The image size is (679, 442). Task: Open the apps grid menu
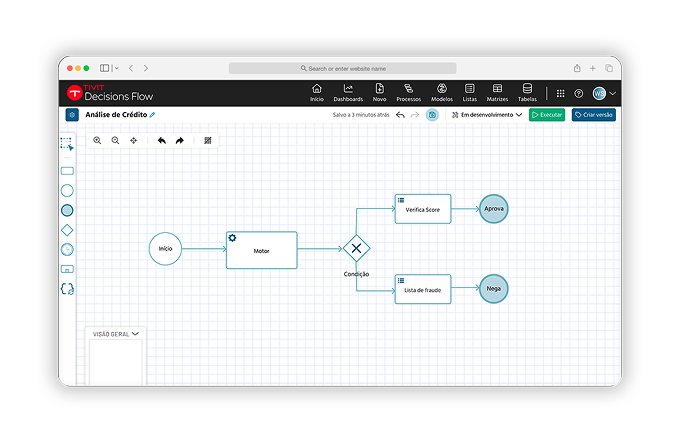coord(560,93)
